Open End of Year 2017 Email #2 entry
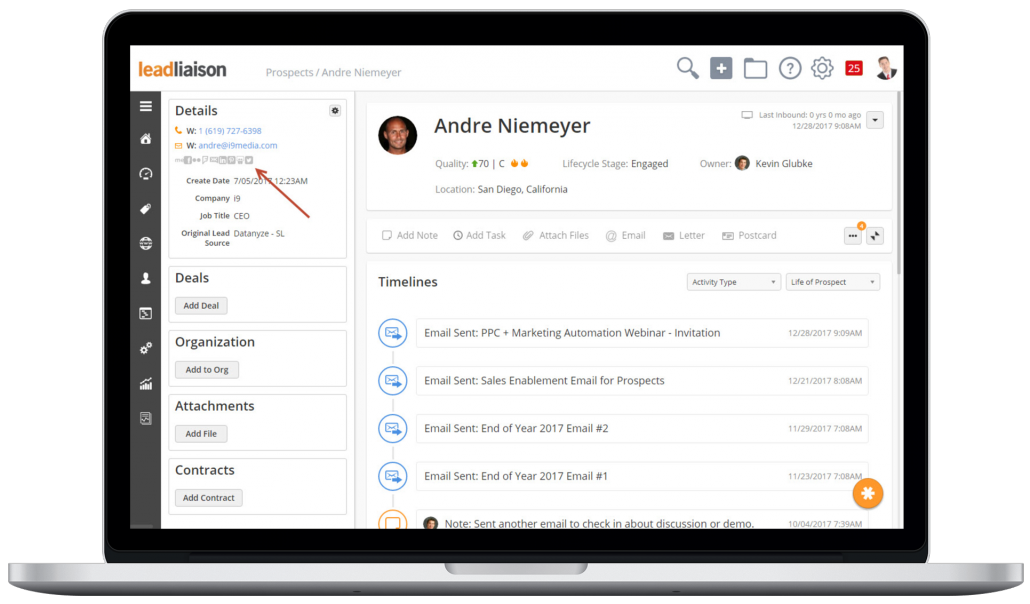This screenshot has height=604, width=1030. 642,429
